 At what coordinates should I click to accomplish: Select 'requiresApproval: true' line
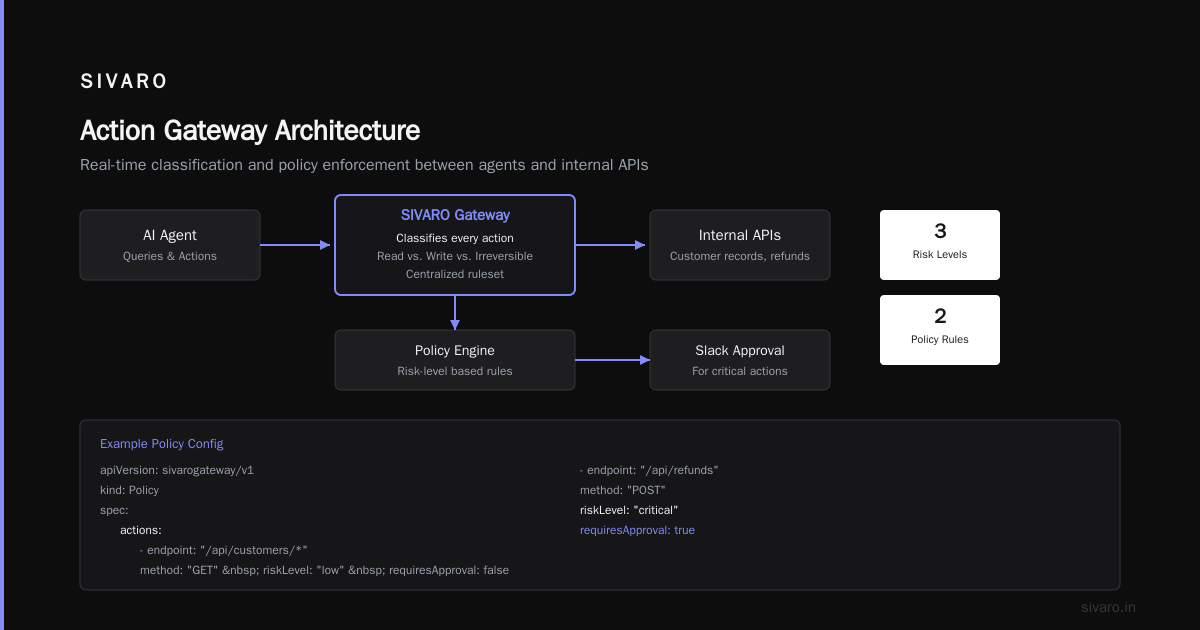pyautogui.click(x=637, y=530)
